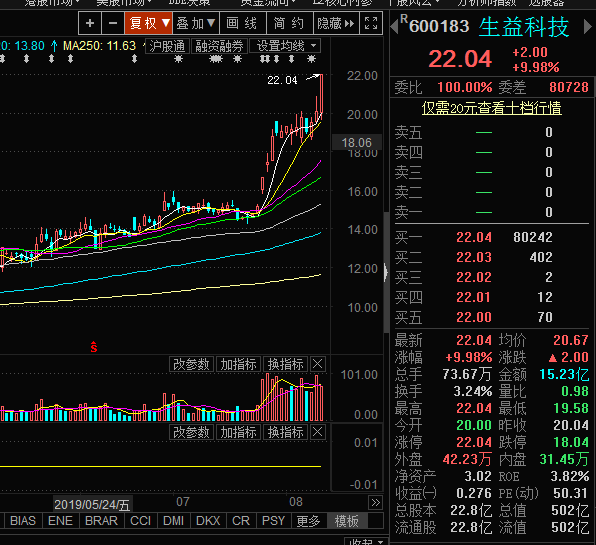The image size is (596, 545).
Task: Click the MA250: 11.63 label
Action: click(99, 46)
